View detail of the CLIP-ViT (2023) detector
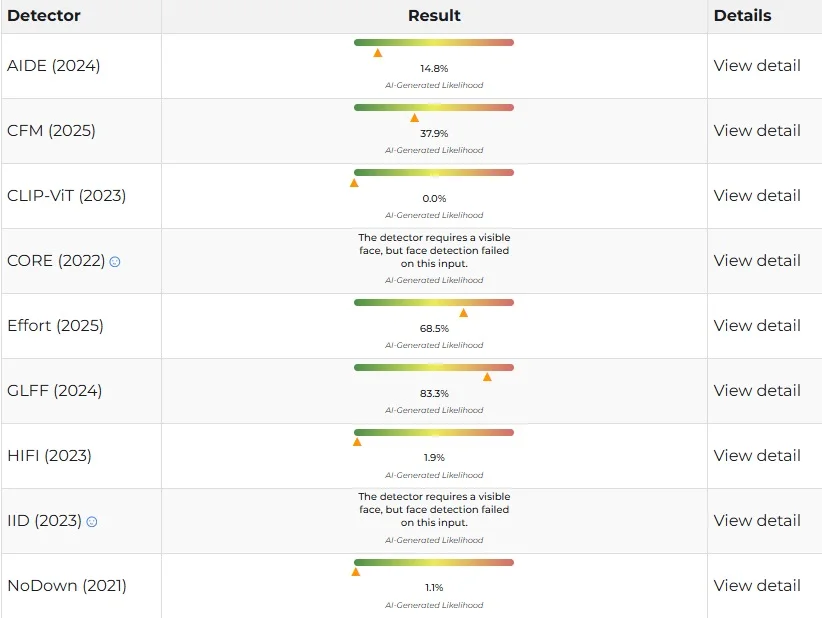This screenshot has height=618, width=822. (757, 196)
